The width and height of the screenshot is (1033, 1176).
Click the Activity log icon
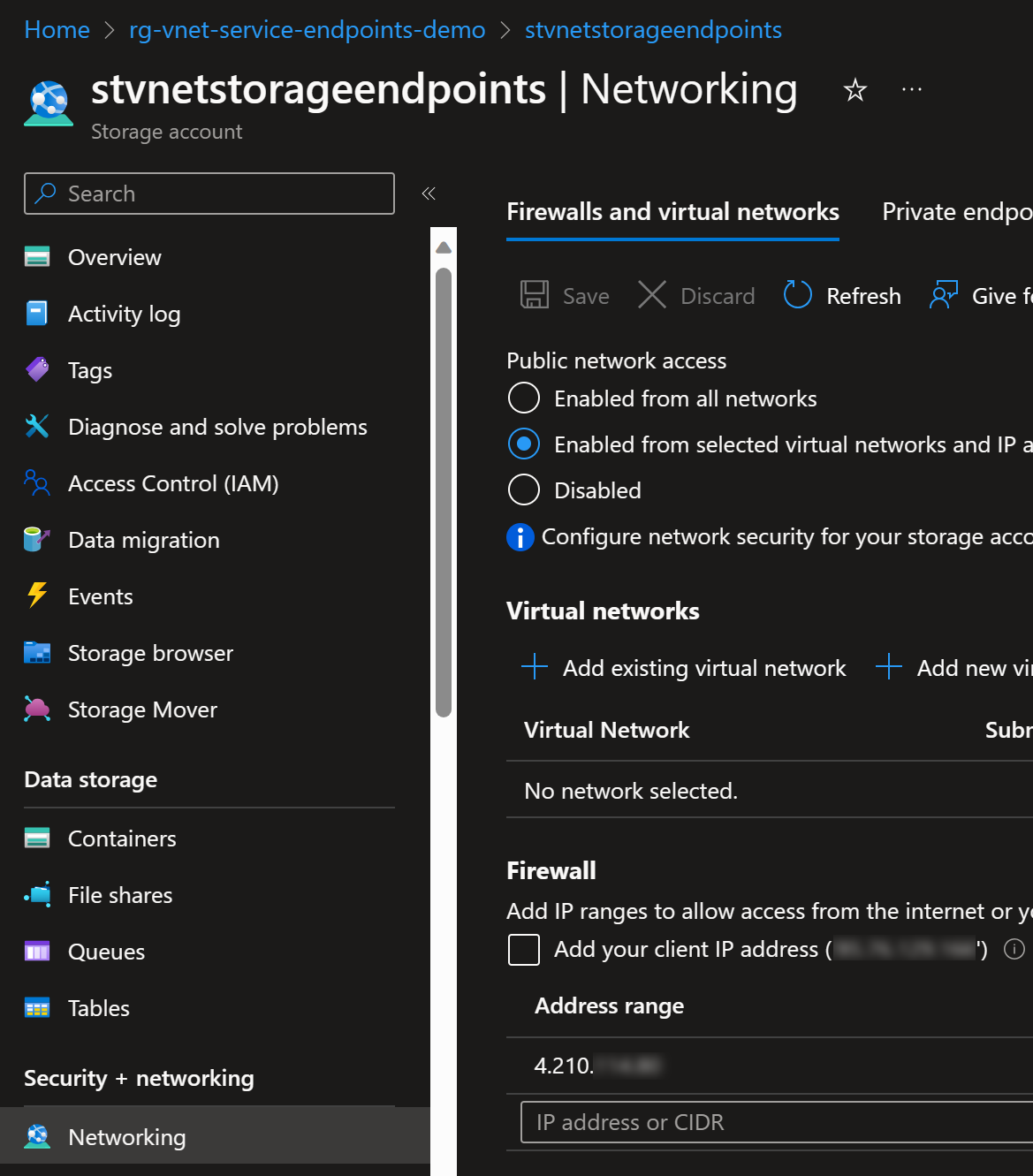tap(37, 314)
